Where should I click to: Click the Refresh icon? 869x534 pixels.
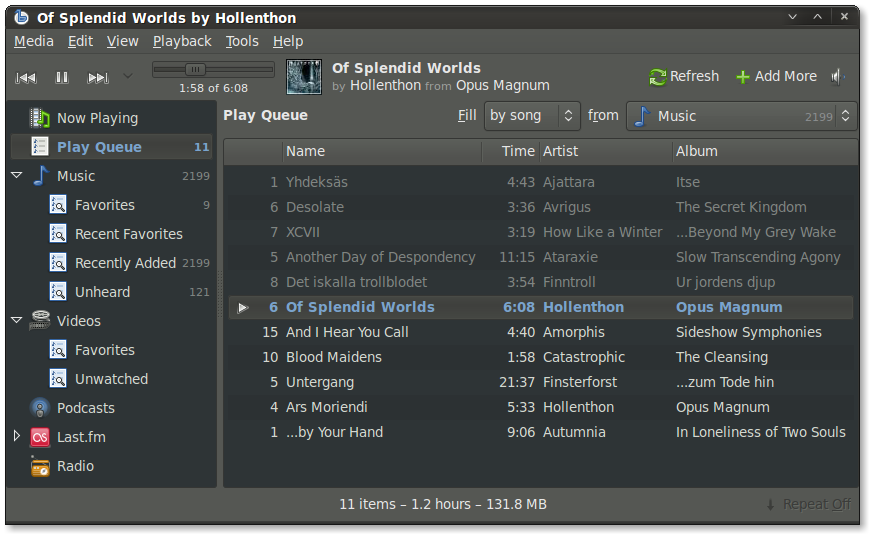(657, 77)
